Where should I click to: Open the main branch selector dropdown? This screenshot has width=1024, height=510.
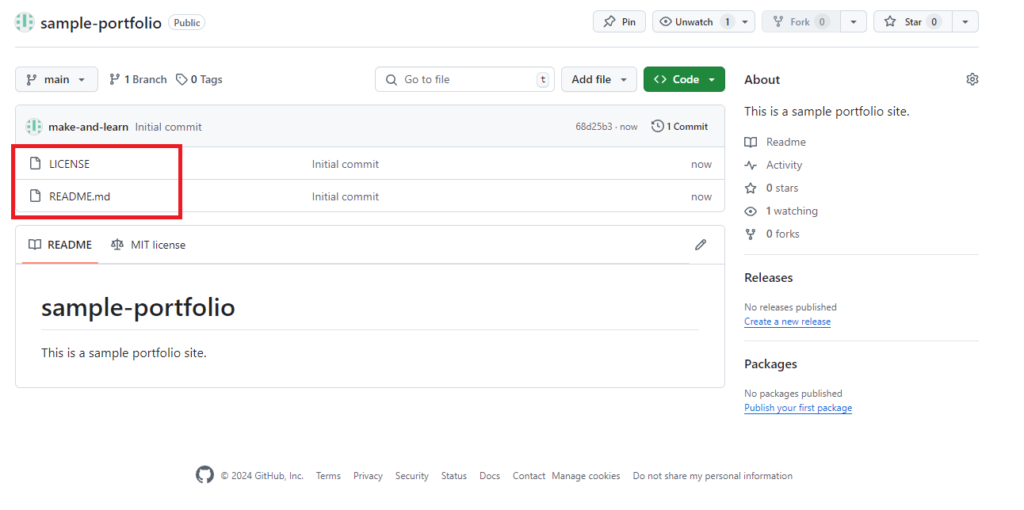pyautogui.click(x=57, y=79)
